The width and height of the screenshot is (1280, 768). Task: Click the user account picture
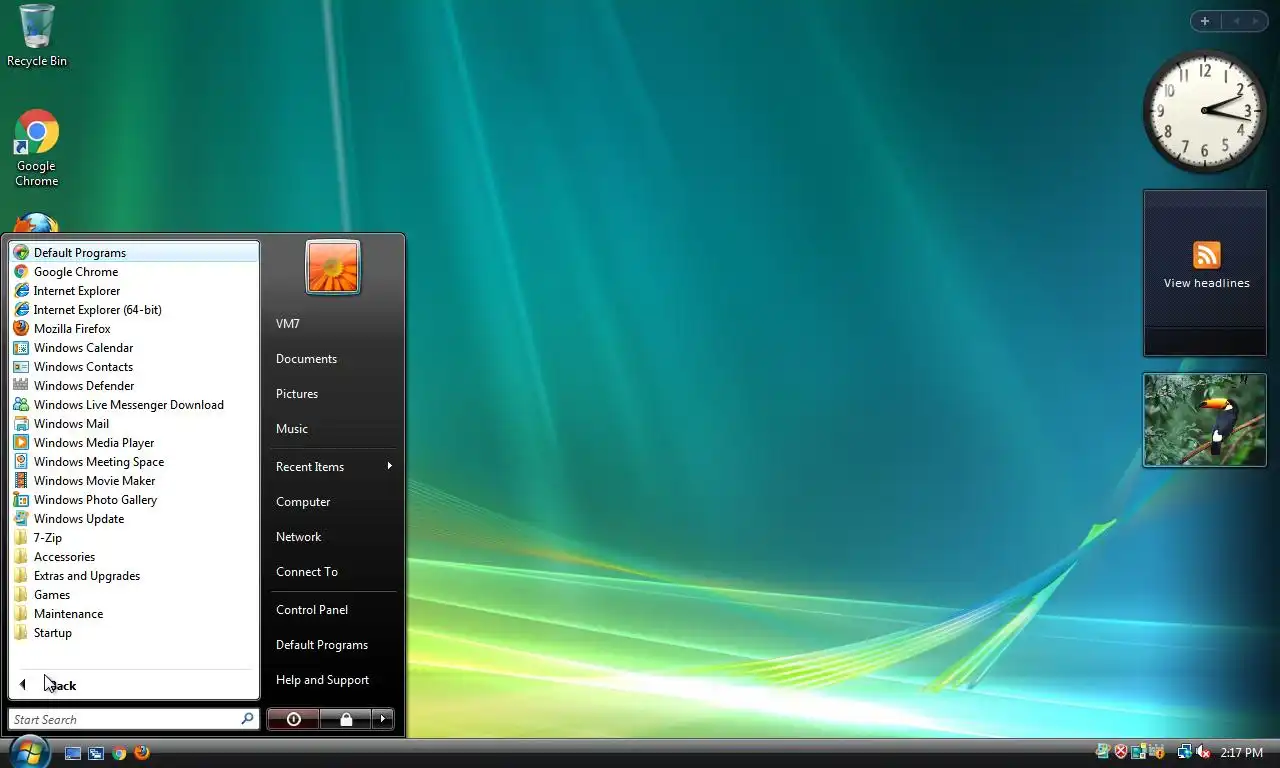pyautogui.click(x=333, y=267)
